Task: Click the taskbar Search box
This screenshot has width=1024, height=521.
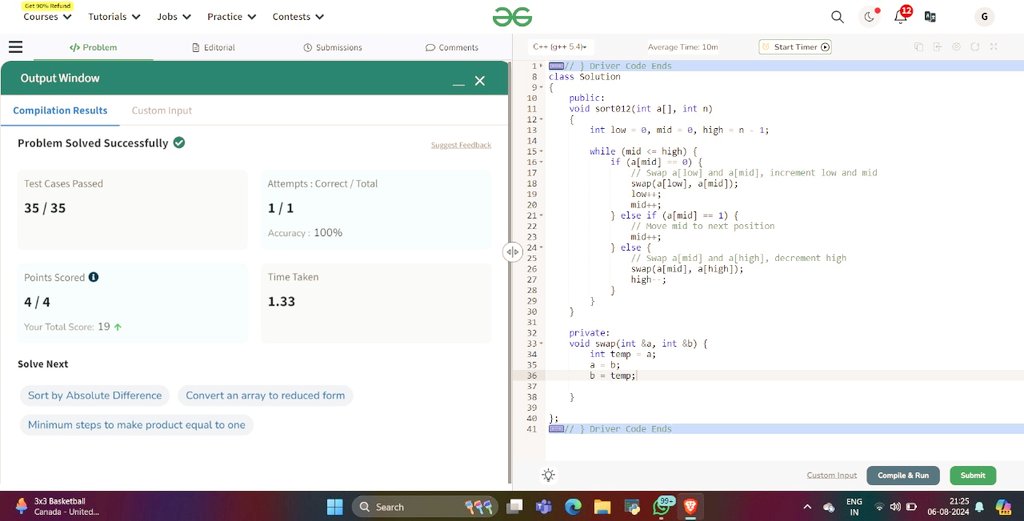Action: (x=424, y=507)
